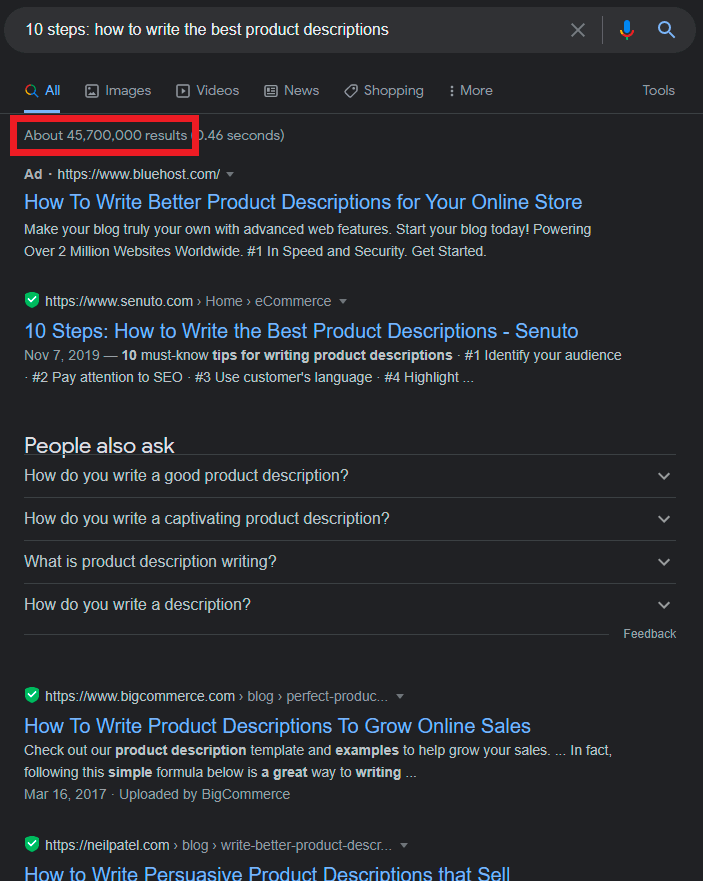This screenshot has width=703, height=881.
Task: Click the magnifying glass search icon
Action: coord(667,30)
